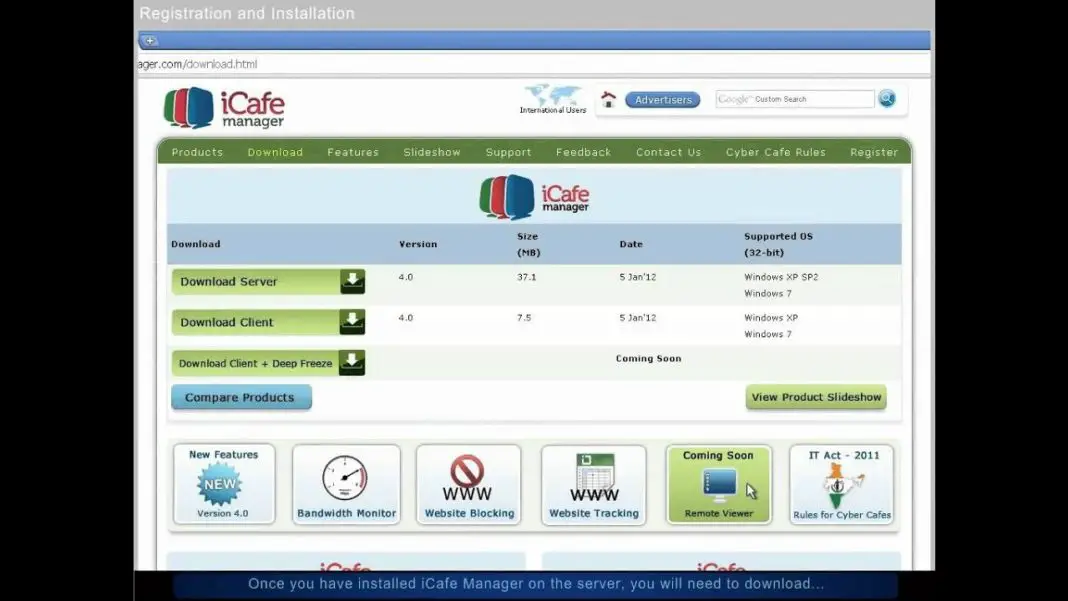
Task: Click the View Product Slideshow button
Action: [x=816, y=397]
